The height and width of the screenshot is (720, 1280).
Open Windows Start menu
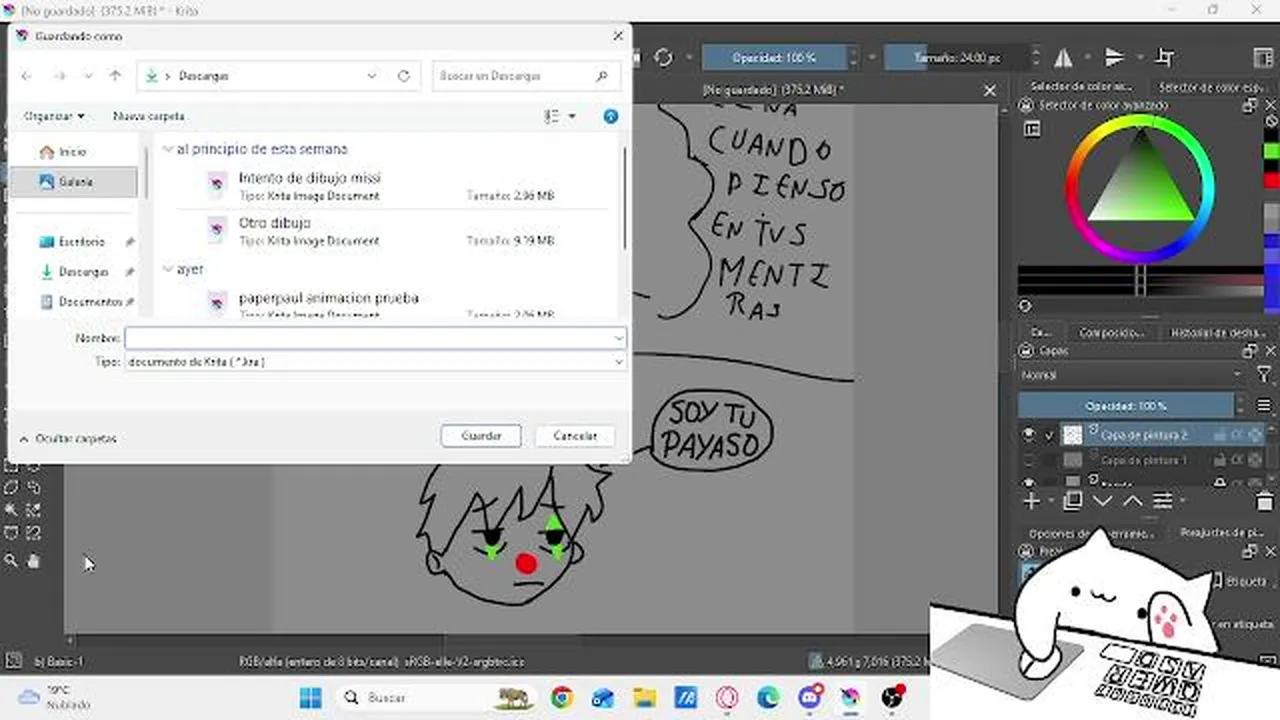[x=310, y=697]
